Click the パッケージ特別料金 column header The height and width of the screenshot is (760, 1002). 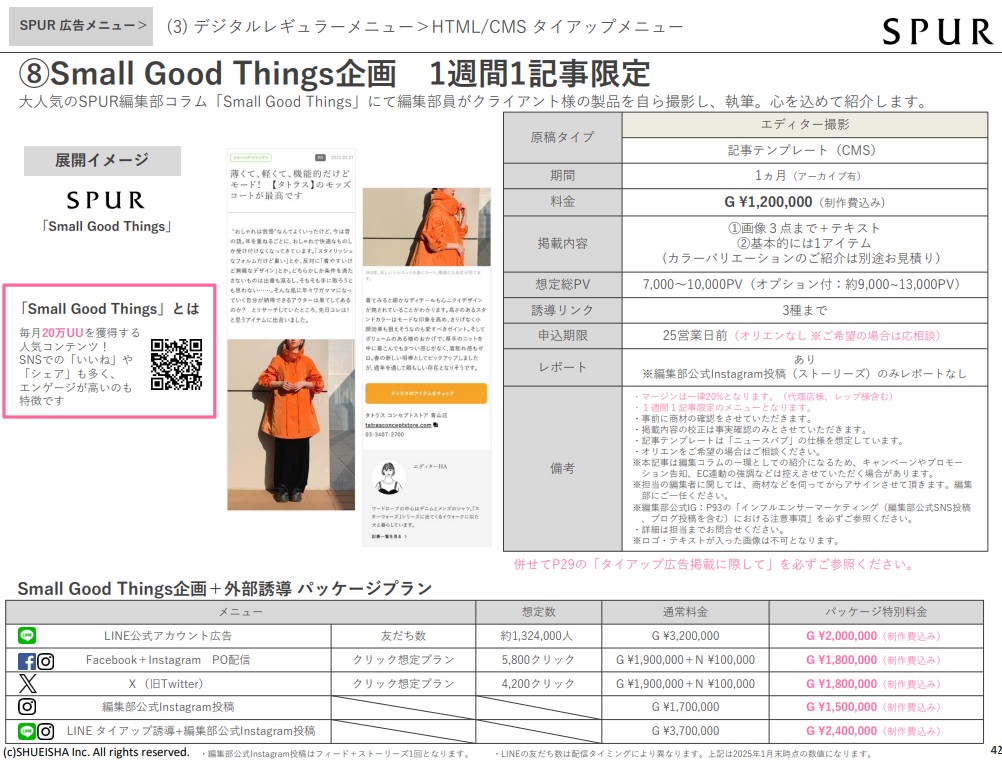(x=876, y=612)
